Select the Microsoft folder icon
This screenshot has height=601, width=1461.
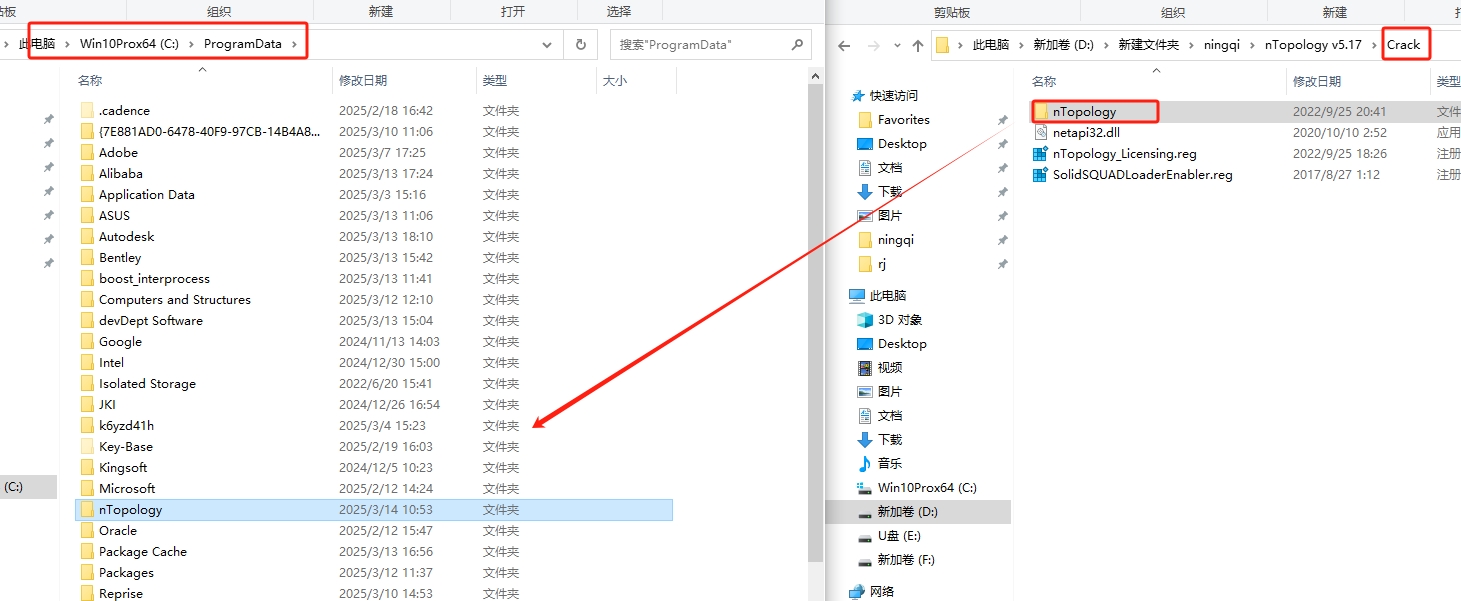tap(87, 488)
